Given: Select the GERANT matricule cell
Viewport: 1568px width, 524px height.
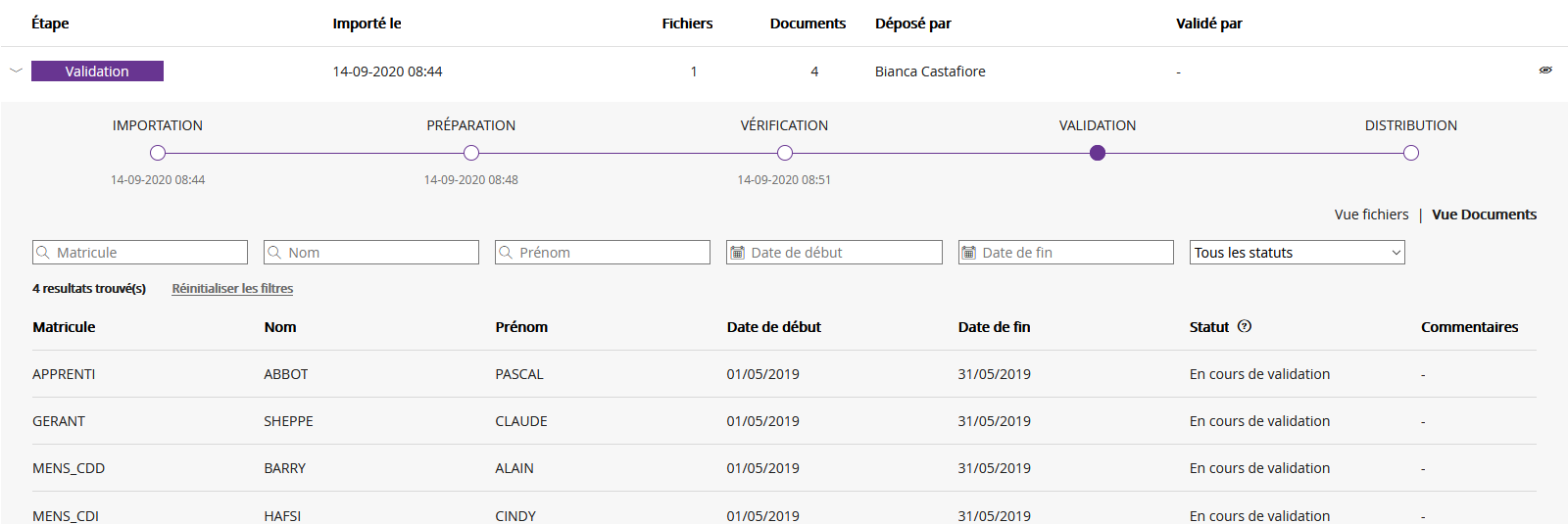Looking at the screenshot, I should [x=59, y=421].
